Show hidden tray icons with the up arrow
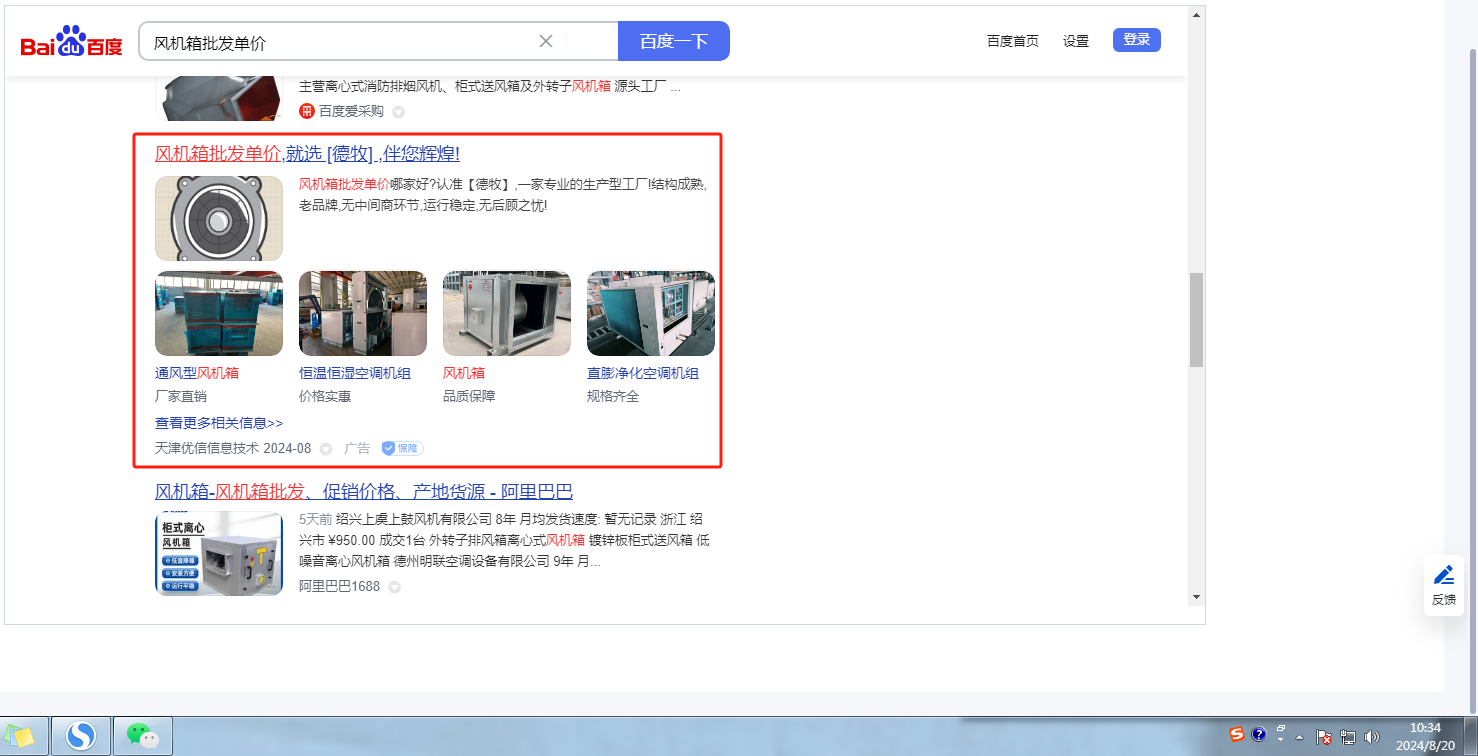 (1300, 737)
